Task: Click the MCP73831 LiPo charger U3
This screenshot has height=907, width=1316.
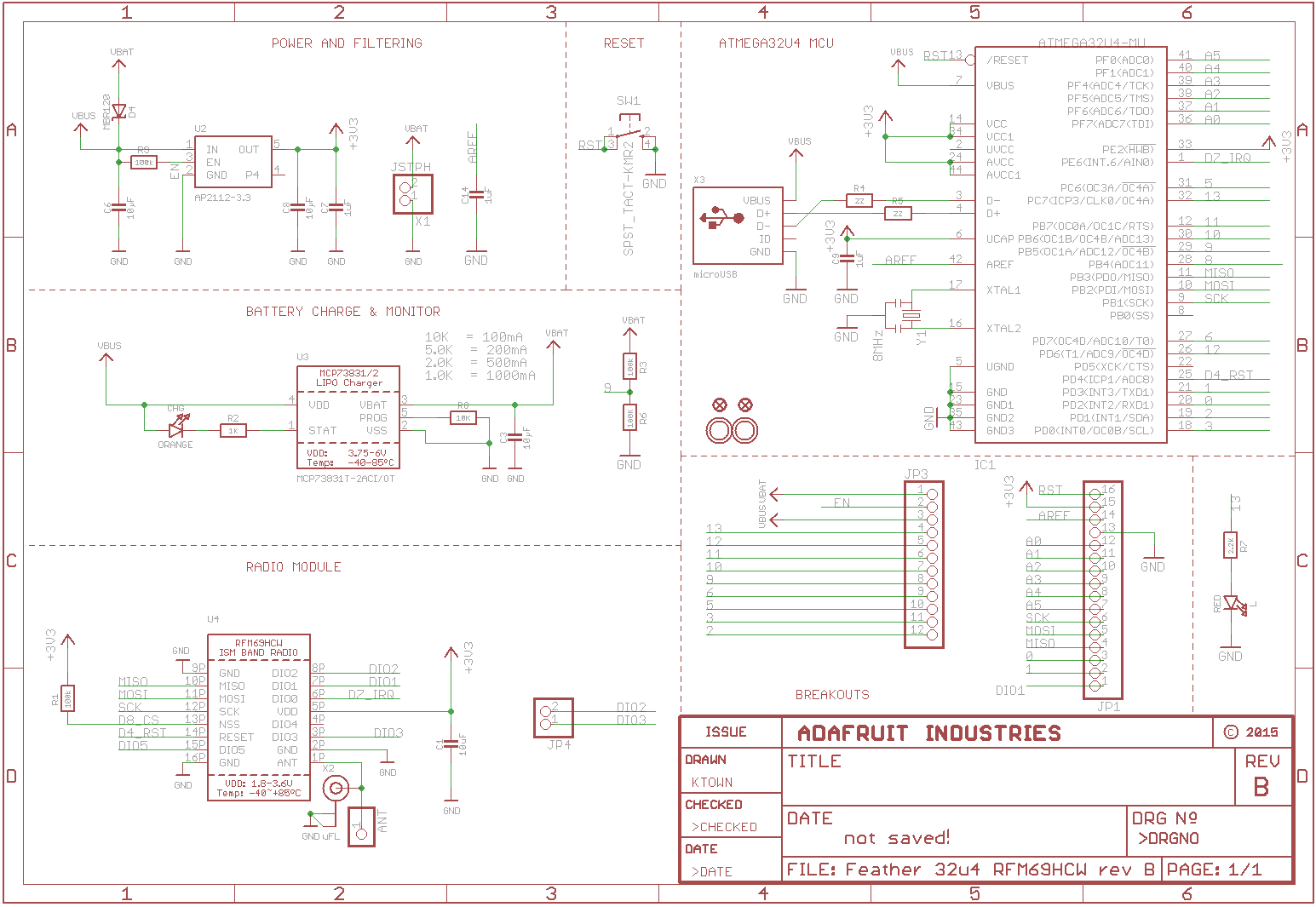Action: (x=348, y=413)
